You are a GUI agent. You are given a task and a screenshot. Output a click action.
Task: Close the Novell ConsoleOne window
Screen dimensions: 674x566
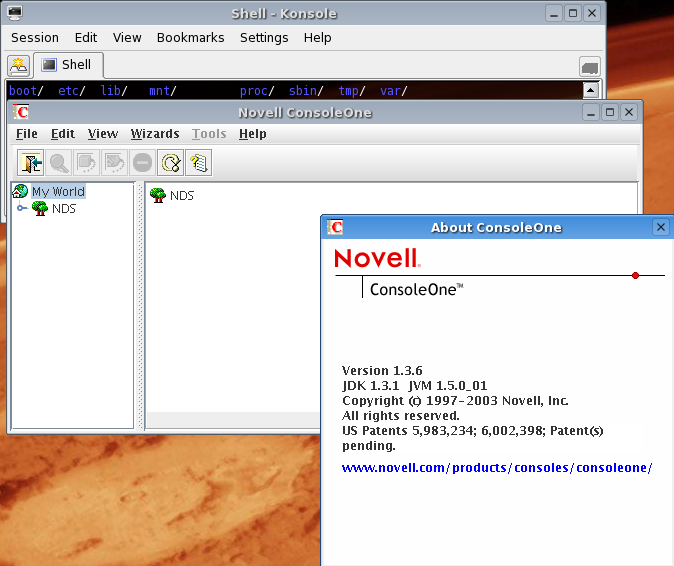629,112
